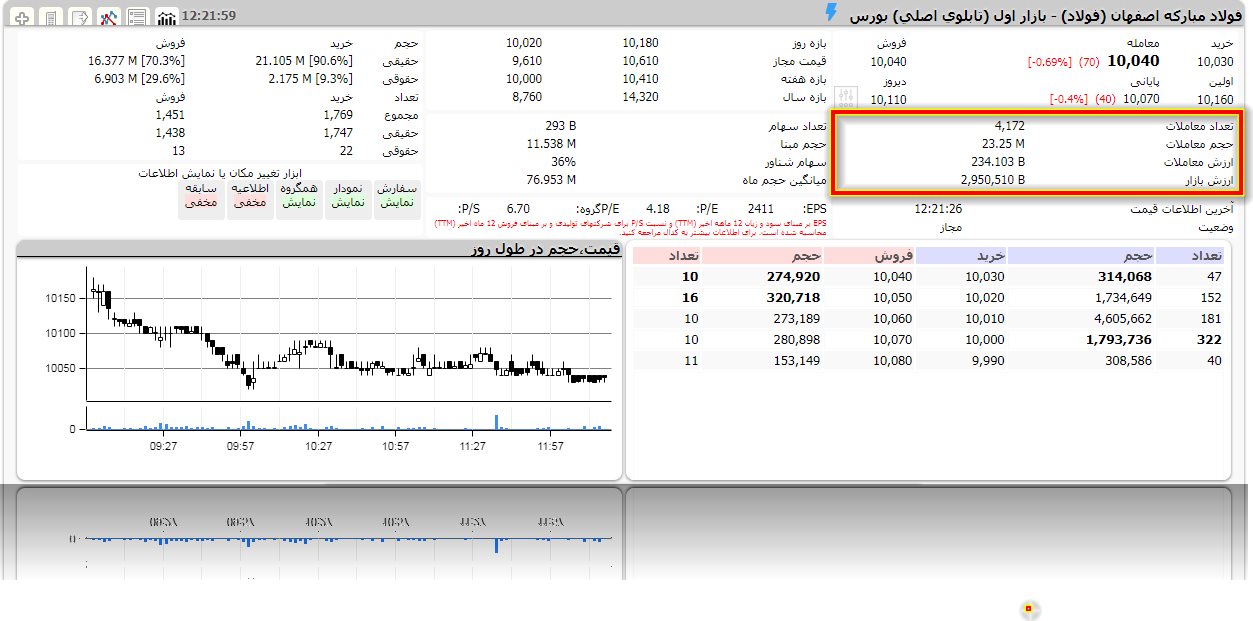The image size is (1253, 621).
Task: Click the intraday candlestick price chart
Action: [348, 335]
